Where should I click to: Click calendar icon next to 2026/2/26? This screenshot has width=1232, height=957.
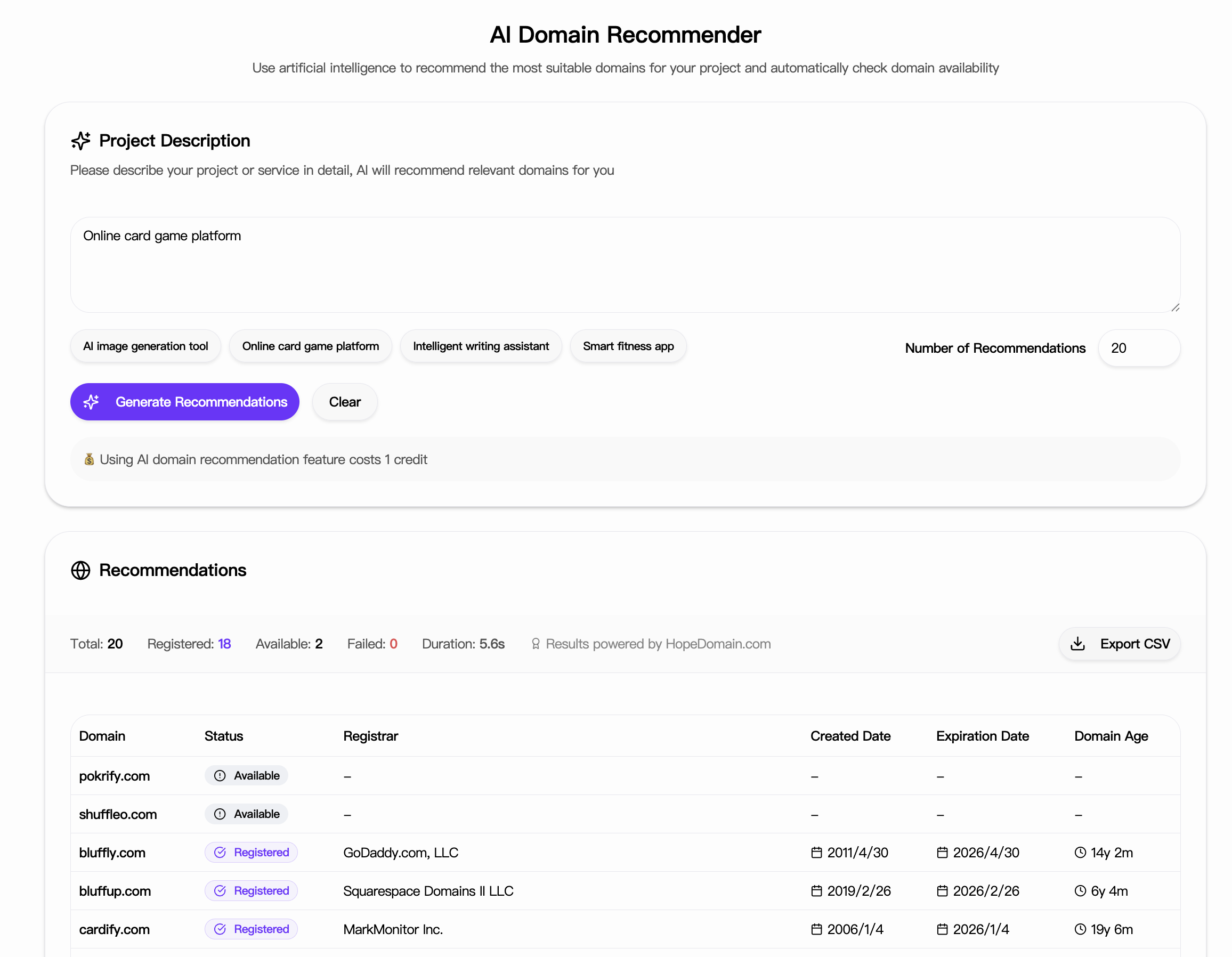click(942, 891)
